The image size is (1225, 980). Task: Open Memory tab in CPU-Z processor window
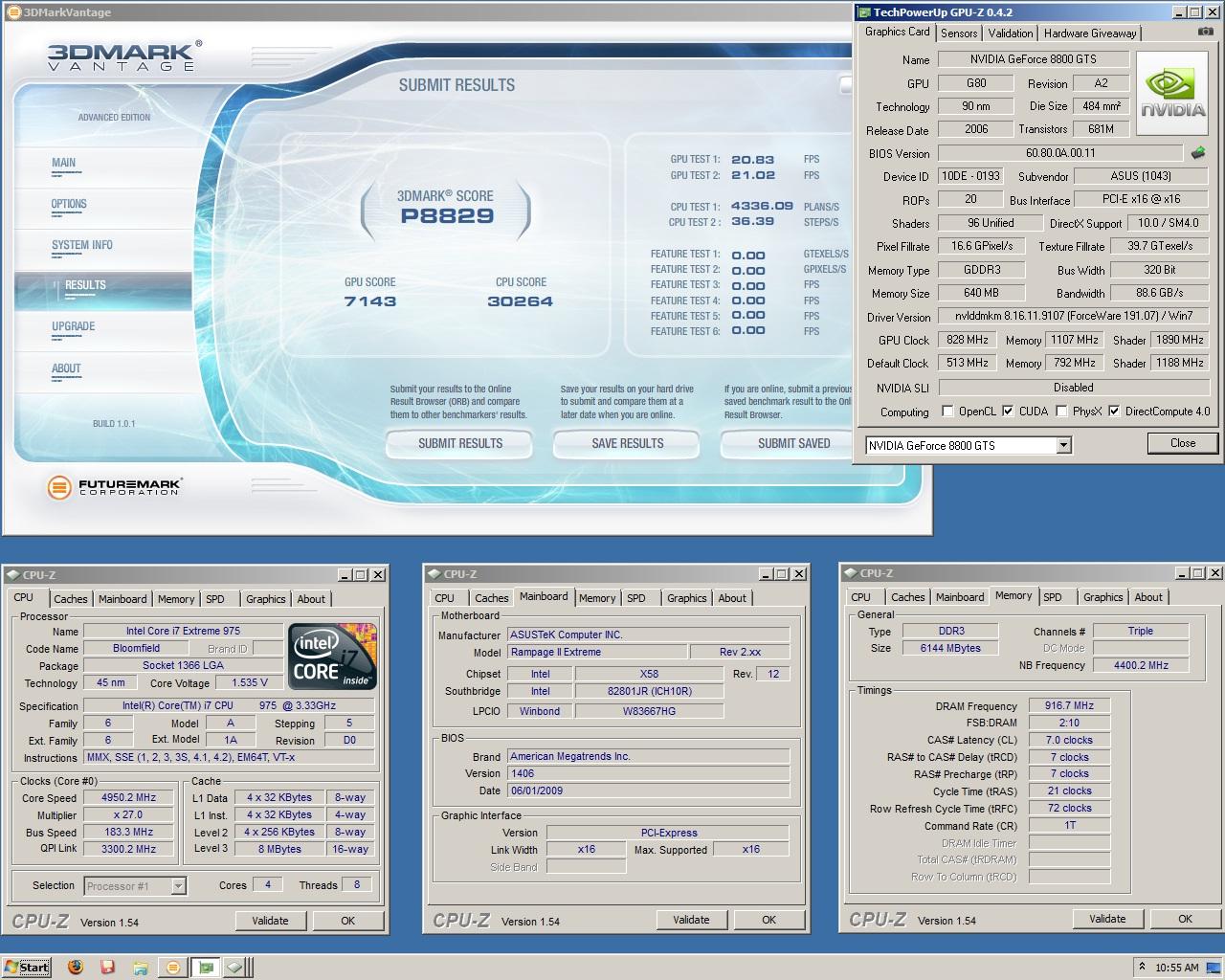pos(176,599)
